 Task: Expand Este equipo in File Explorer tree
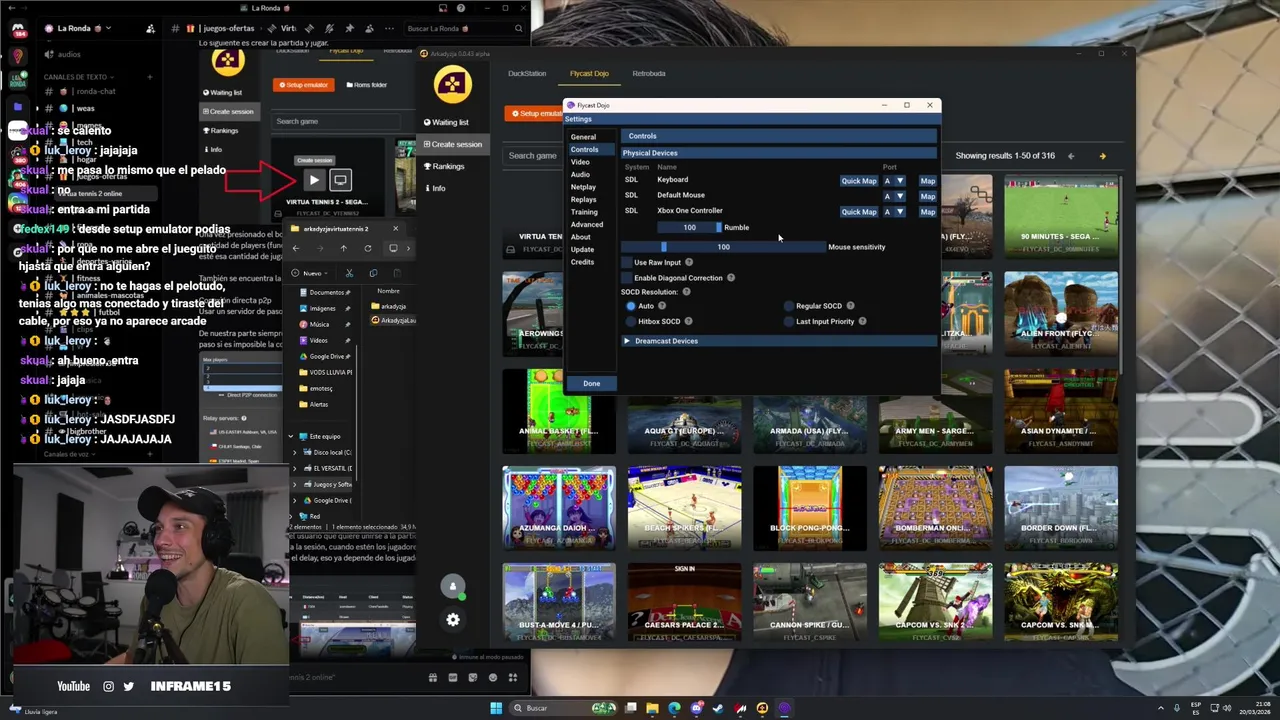pyautogui.click(x=291, y=436)
